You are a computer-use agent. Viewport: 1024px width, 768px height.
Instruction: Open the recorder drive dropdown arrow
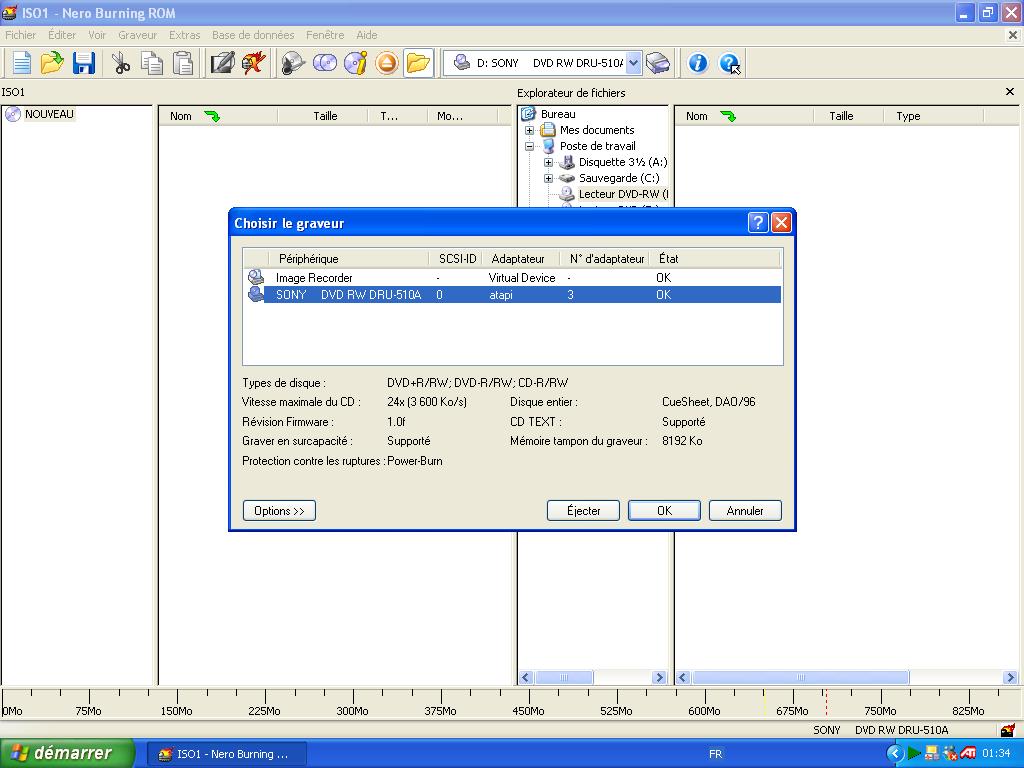coord(633,63)
